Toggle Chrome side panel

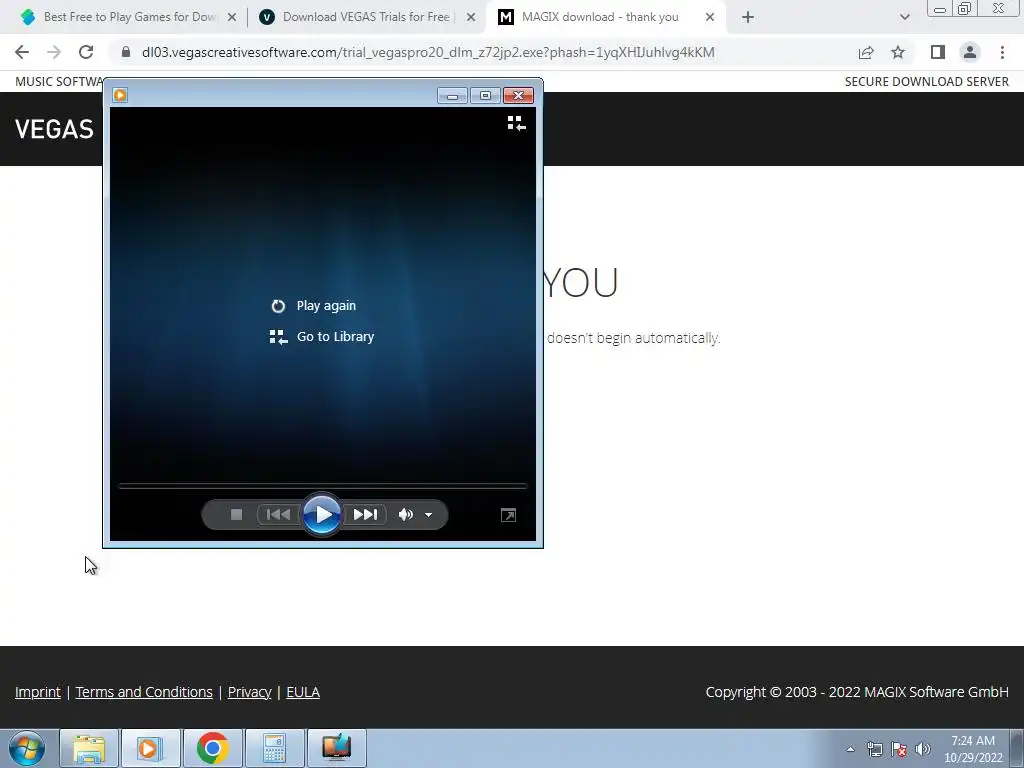pyautogui.click(x=938, y=52)
